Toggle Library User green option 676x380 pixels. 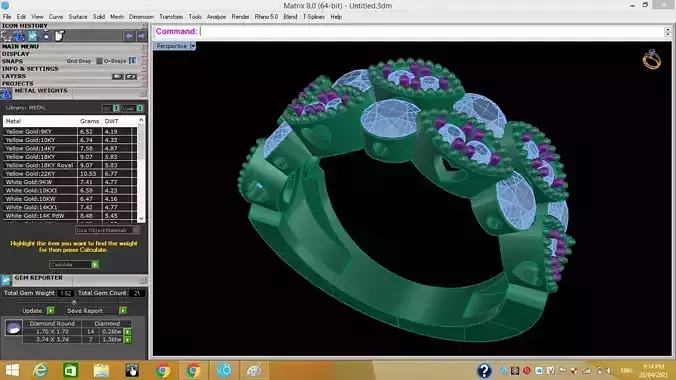140,108
